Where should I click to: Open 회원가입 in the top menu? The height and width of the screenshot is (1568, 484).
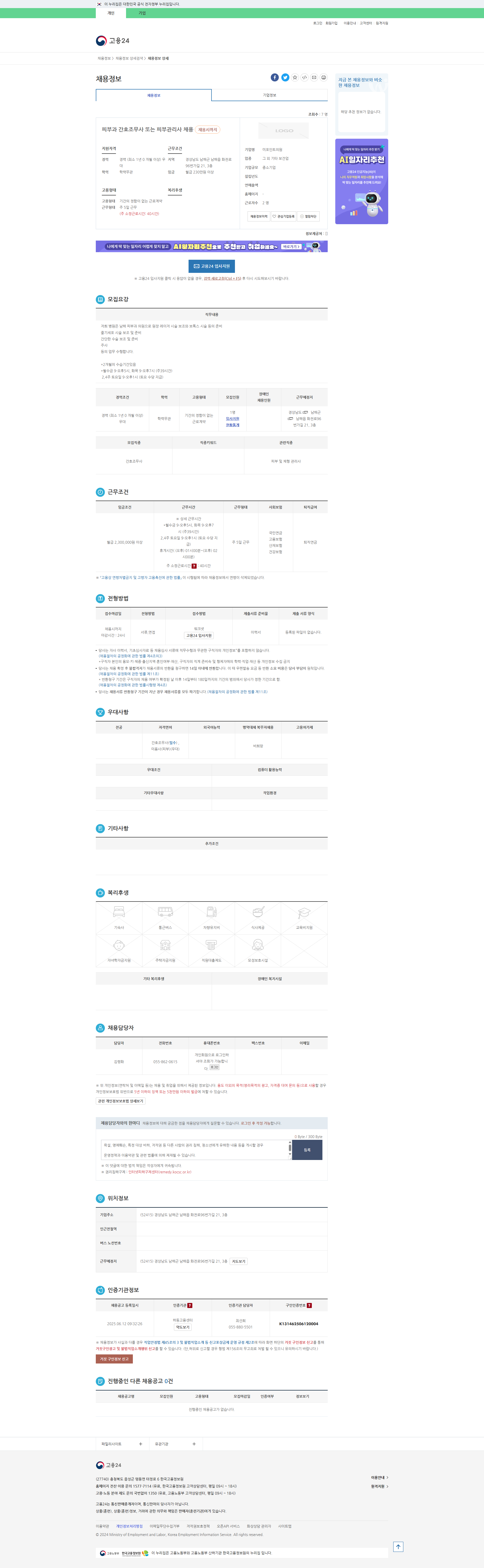[331, 23]
